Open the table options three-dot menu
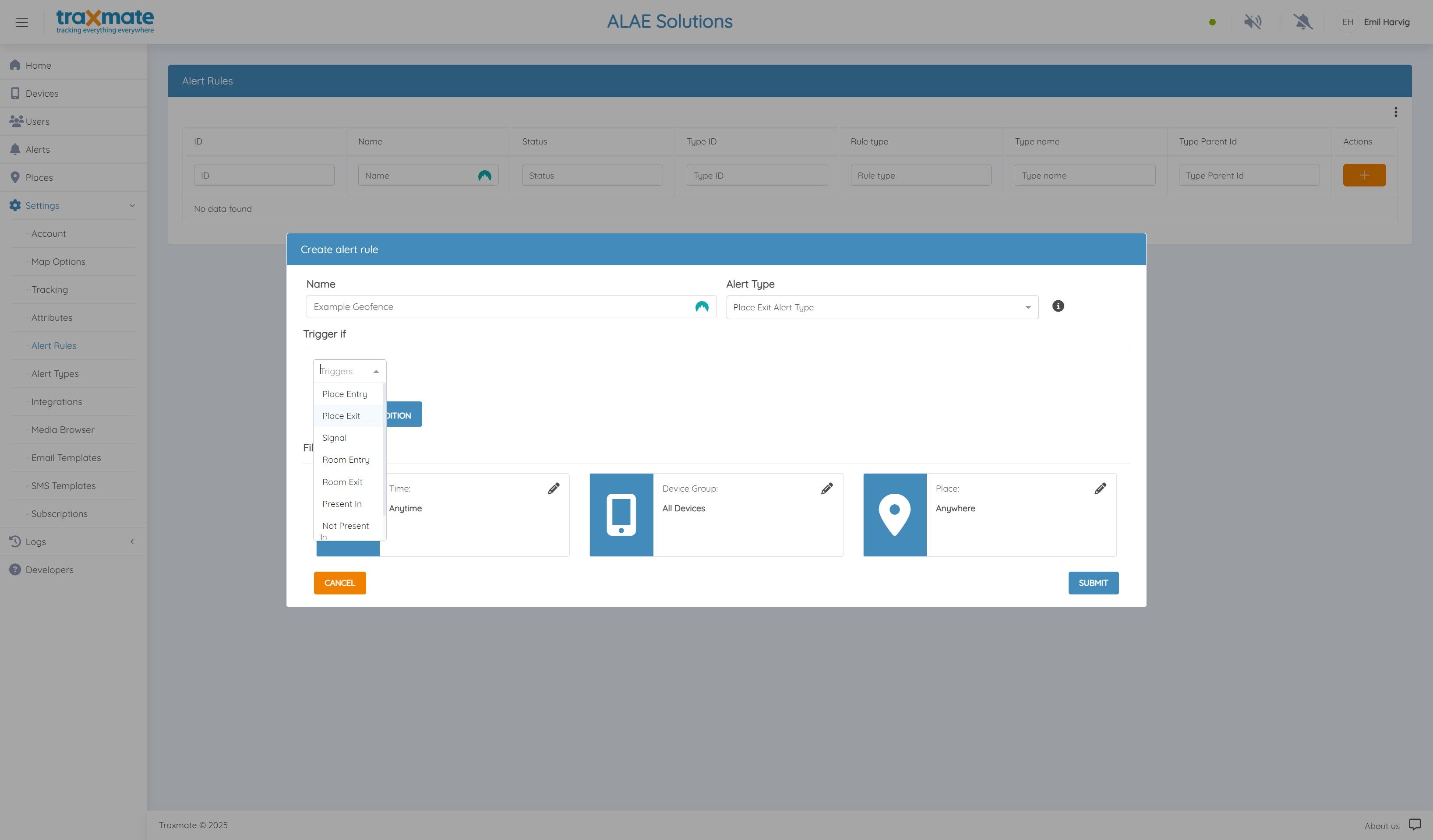 click(1395, 112)
